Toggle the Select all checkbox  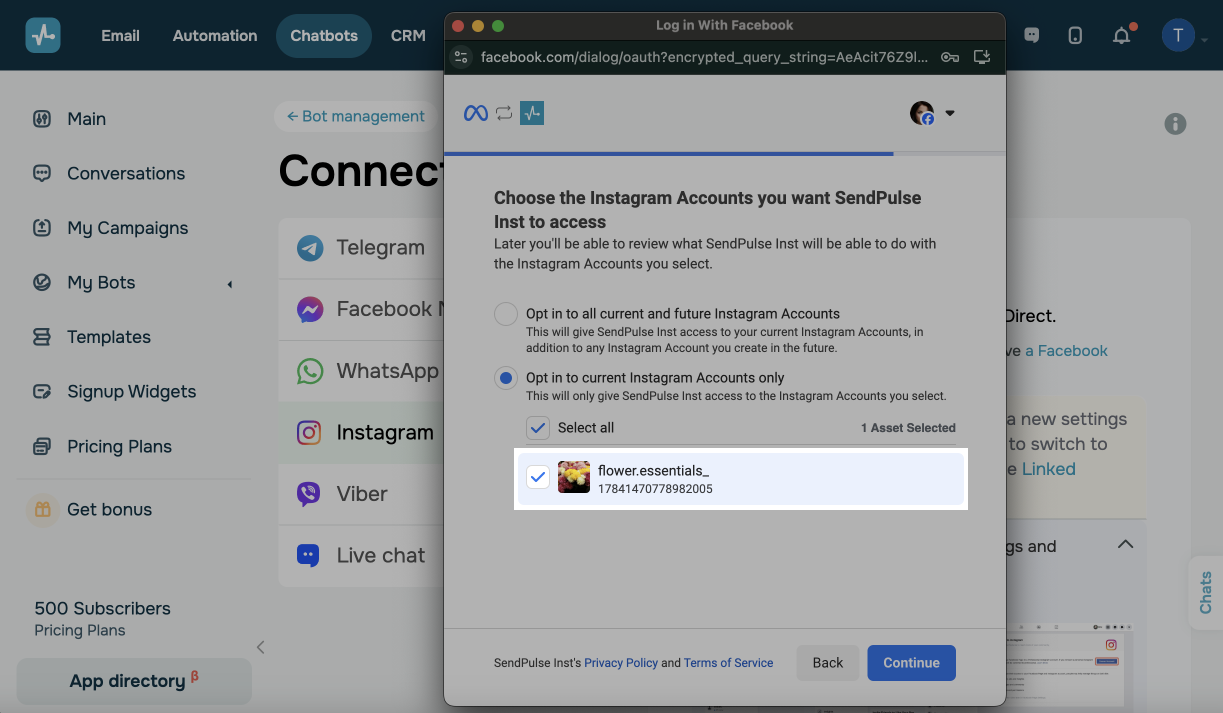pos(538,428)
